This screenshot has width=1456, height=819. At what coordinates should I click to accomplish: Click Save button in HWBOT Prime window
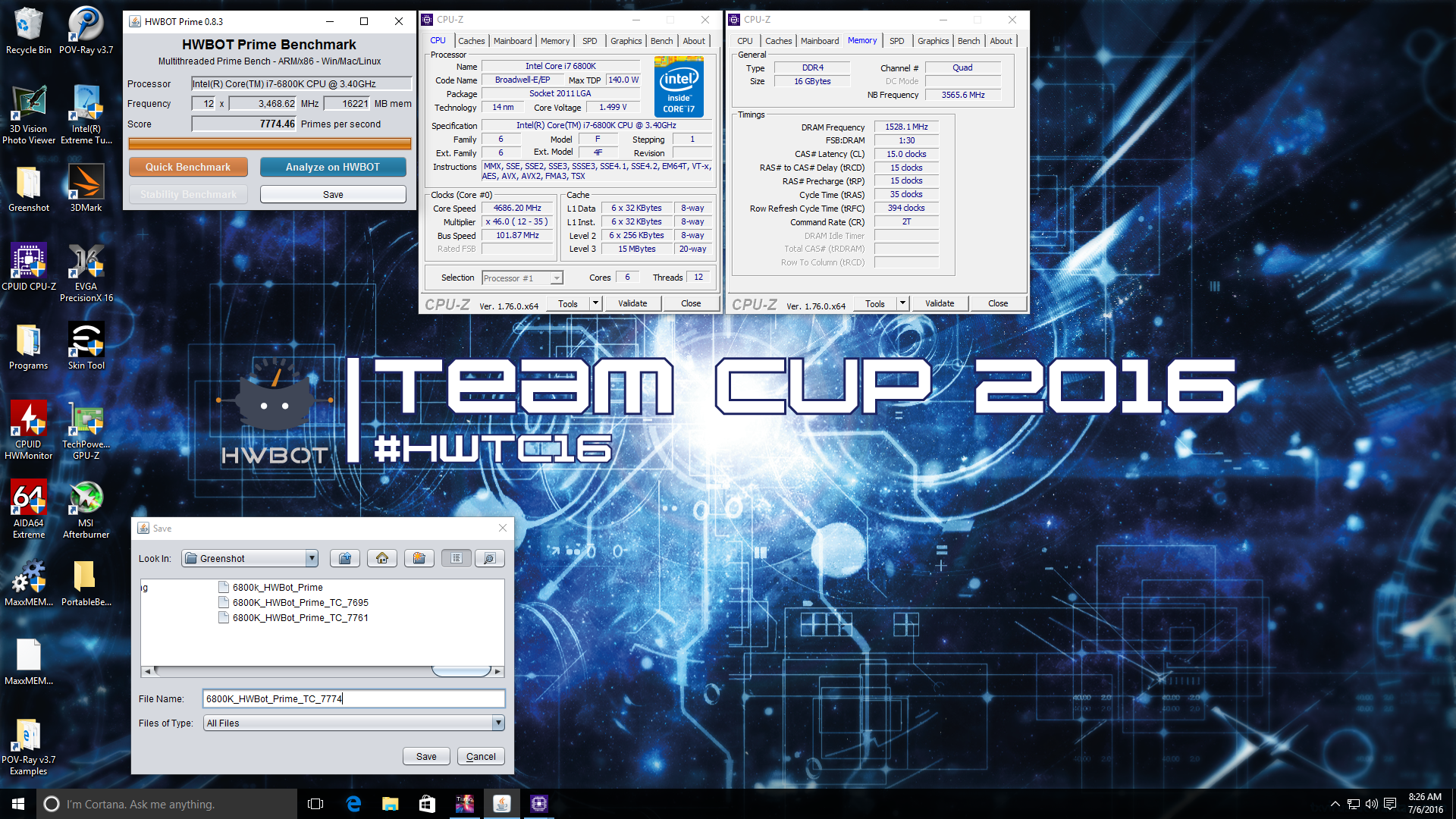click(x=333, y=195)
